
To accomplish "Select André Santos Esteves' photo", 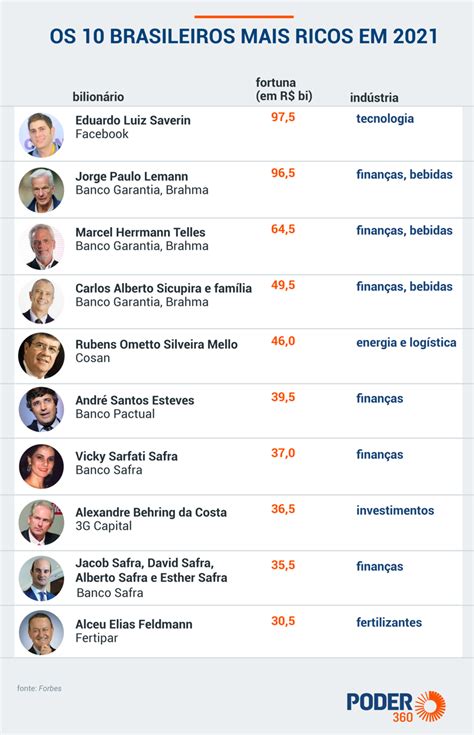I will (41, 410).
